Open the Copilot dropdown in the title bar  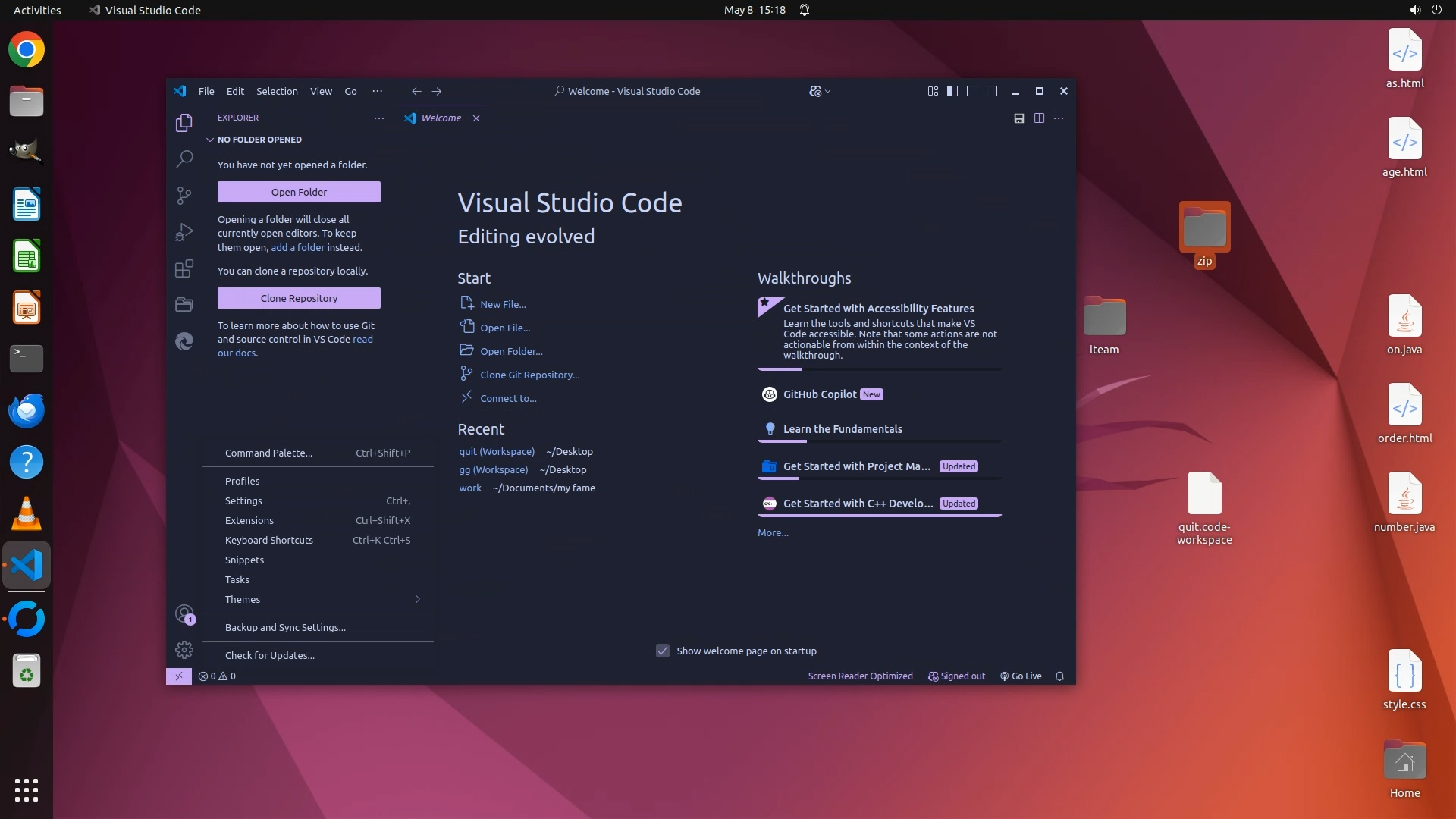(820, 91)
